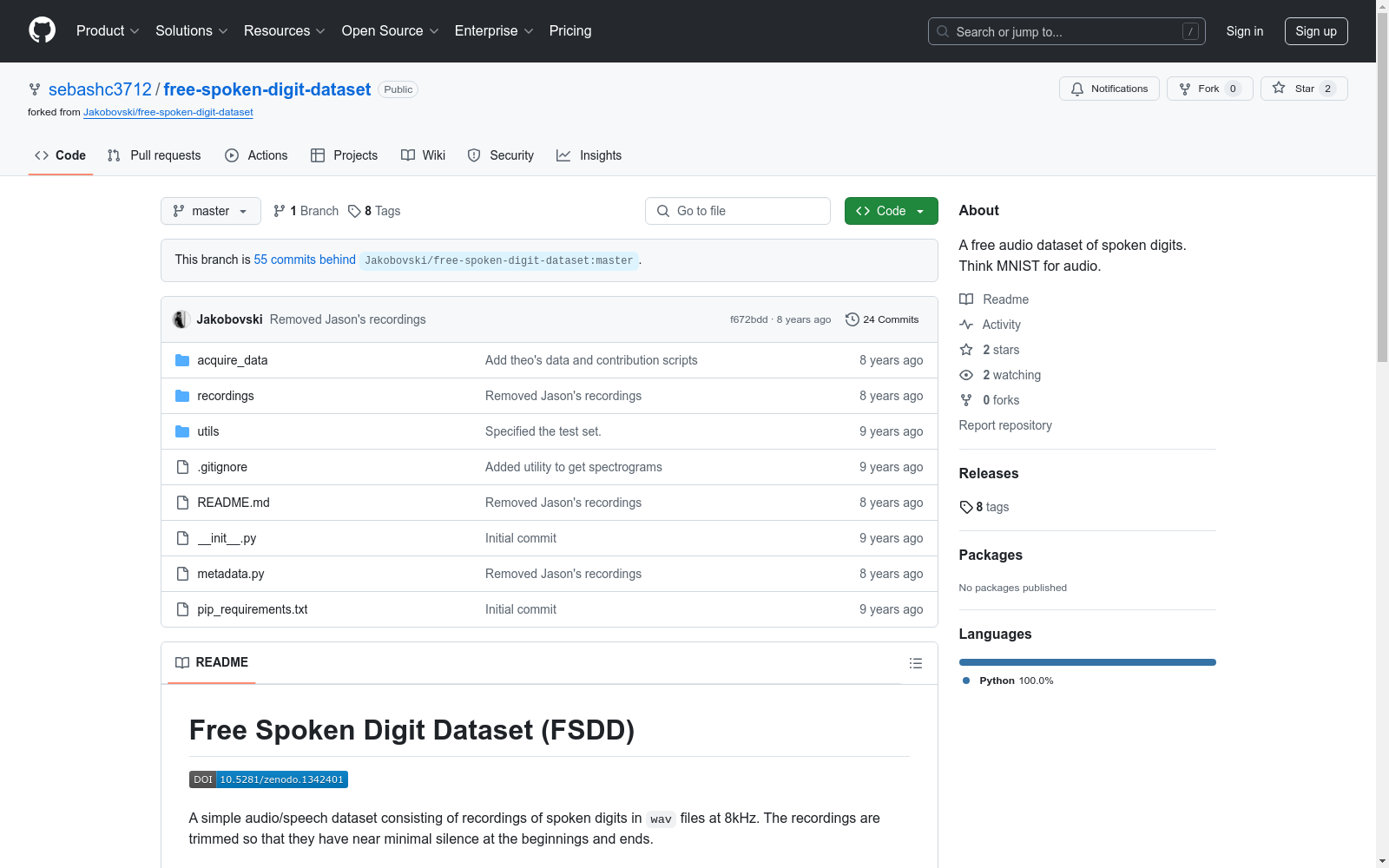Click the eye icon beside 2 watching
Image resolution: width=1389 pixels, height=868 pixels.
click(965, 375)
